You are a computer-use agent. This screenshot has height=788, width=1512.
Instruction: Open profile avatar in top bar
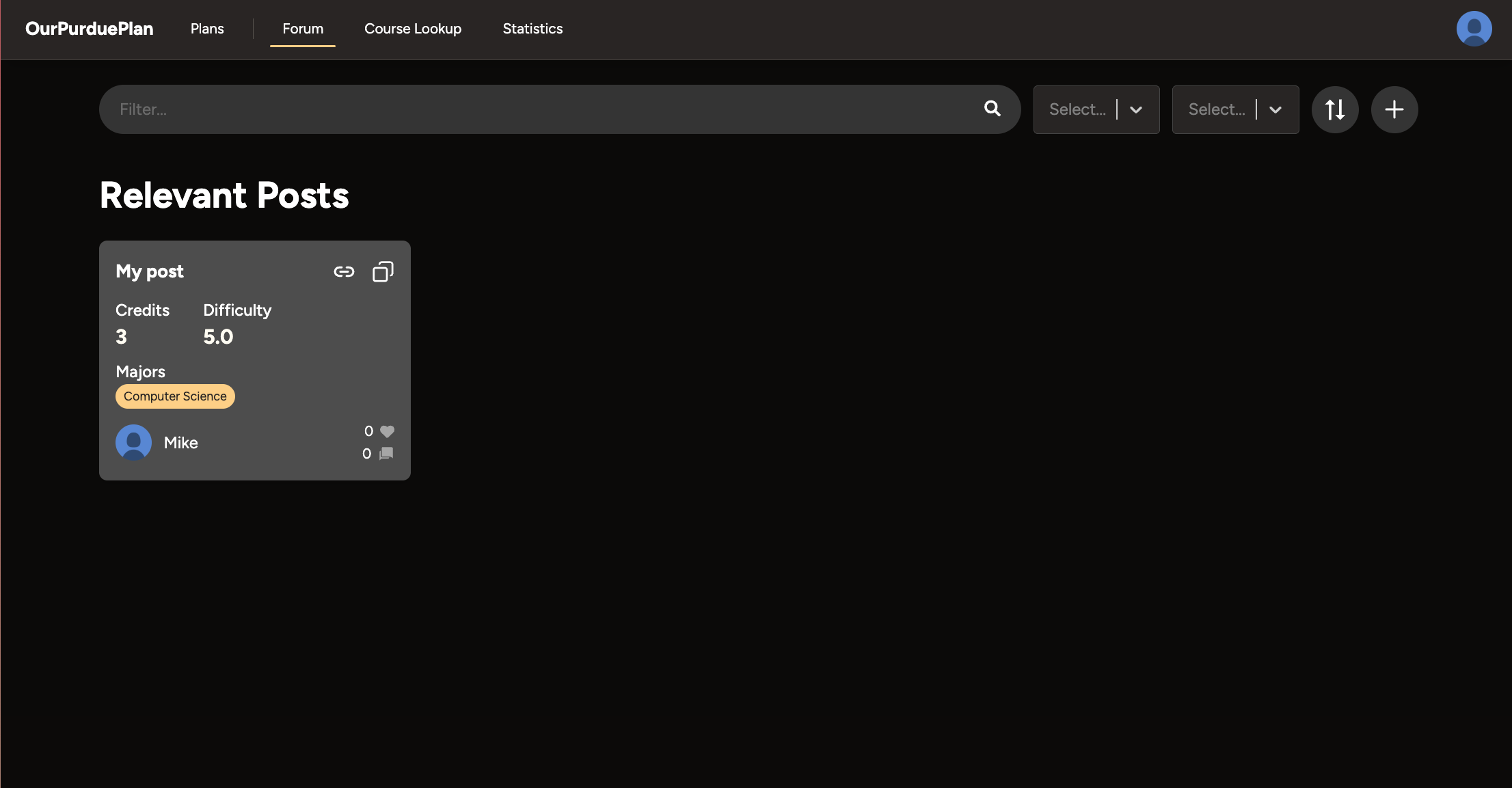pos(1474,29)
